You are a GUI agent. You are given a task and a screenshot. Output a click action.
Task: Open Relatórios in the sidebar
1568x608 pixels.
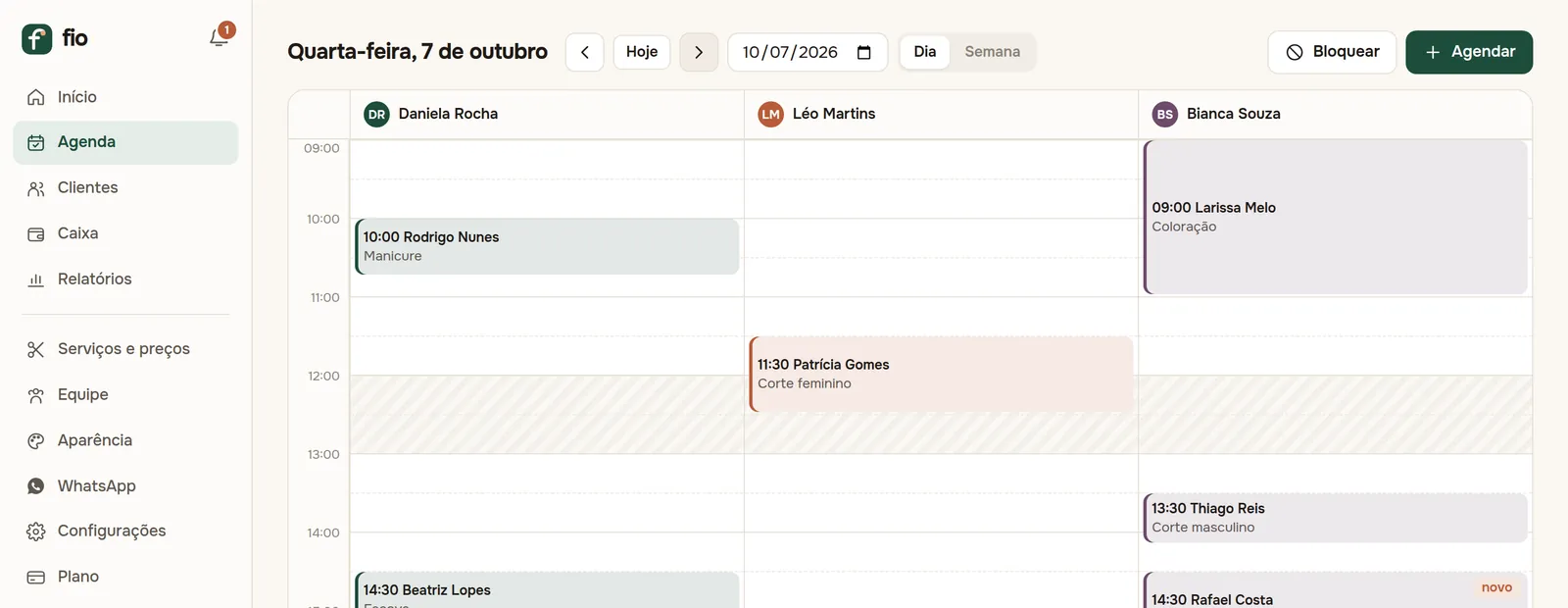(125, 279)
